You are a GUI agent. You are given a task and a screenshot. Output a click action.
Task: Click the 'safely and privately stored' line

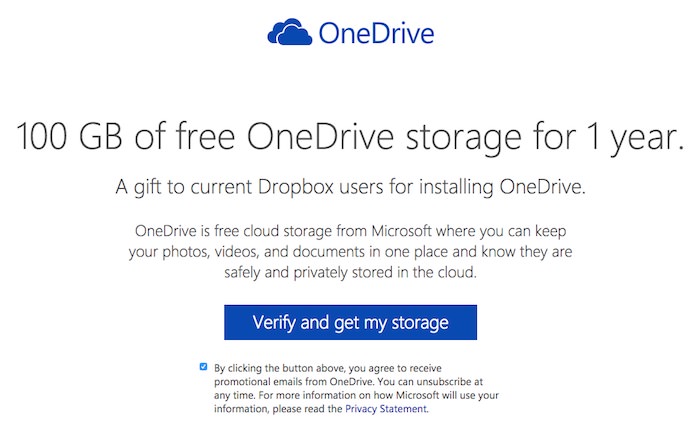pyautogui.click(x=350, y=273)
